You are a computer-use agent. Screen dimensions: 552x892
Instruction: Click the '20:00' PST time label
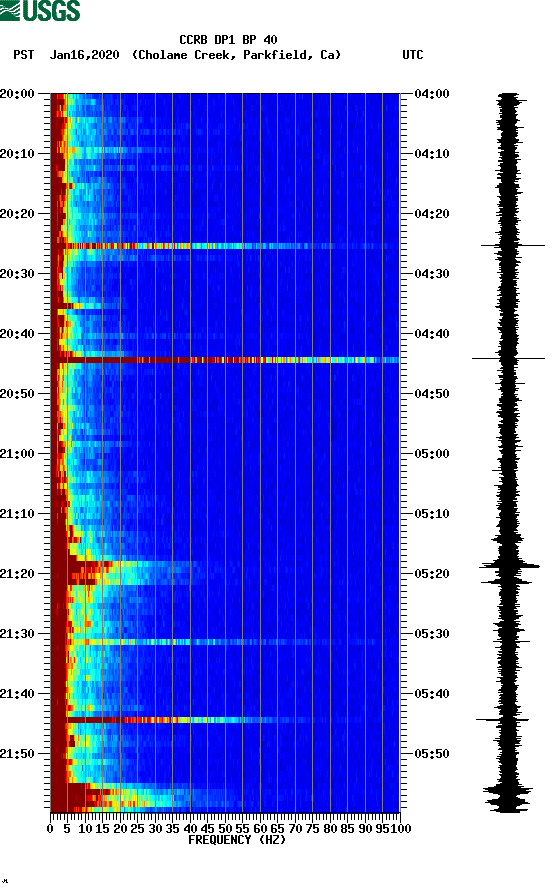click(17, 94)
